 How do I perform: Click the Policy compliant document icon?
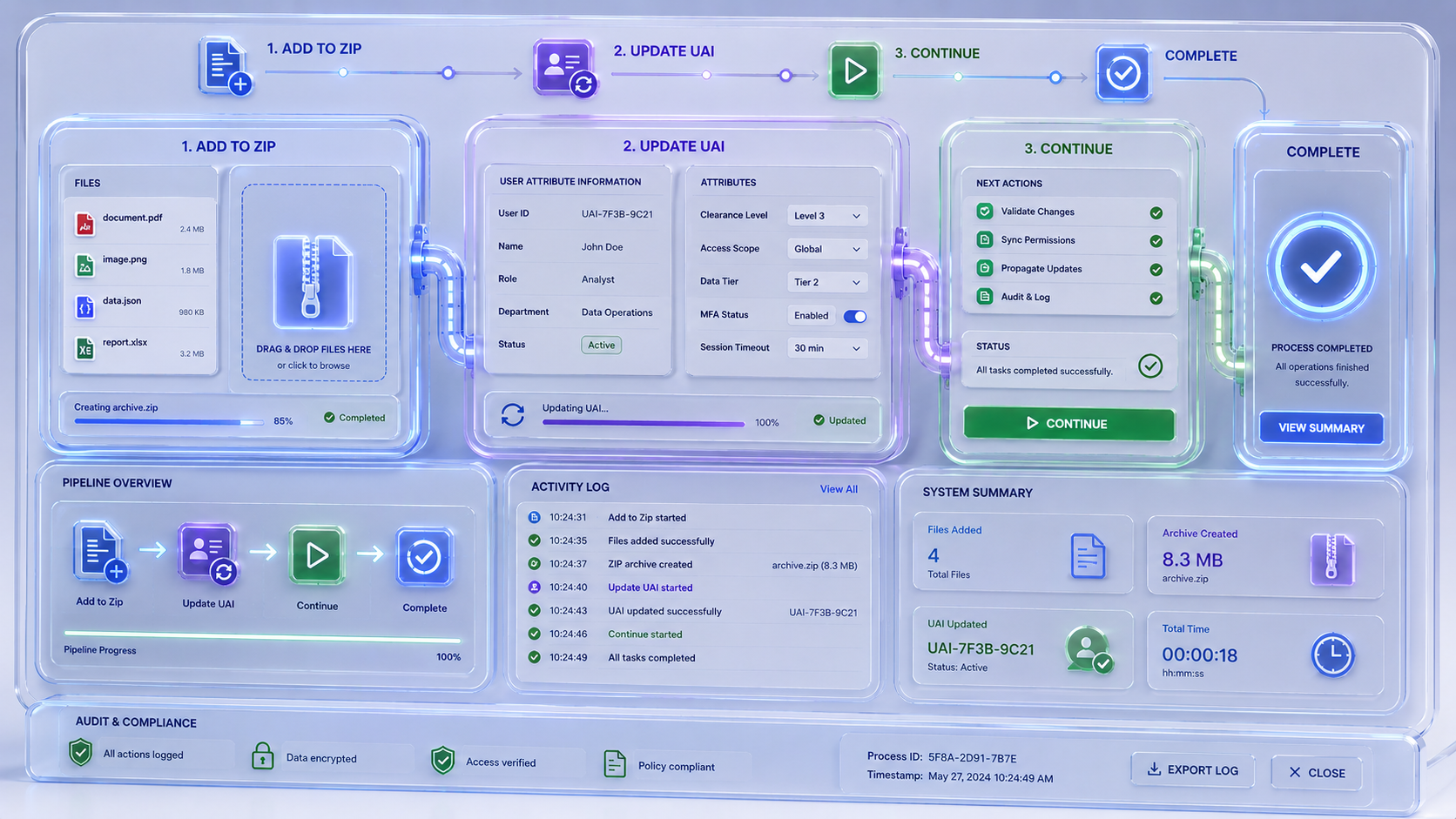(615, 763)
